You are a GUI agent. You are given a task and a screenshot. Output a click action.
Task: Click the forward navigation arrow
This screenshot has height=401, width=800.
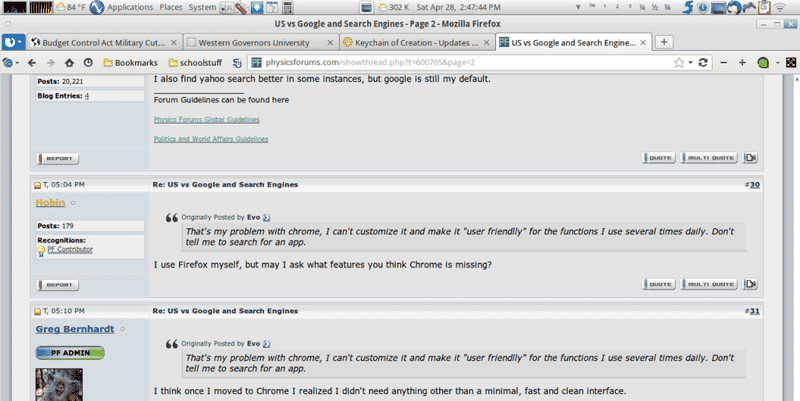(x=51, y=63)
